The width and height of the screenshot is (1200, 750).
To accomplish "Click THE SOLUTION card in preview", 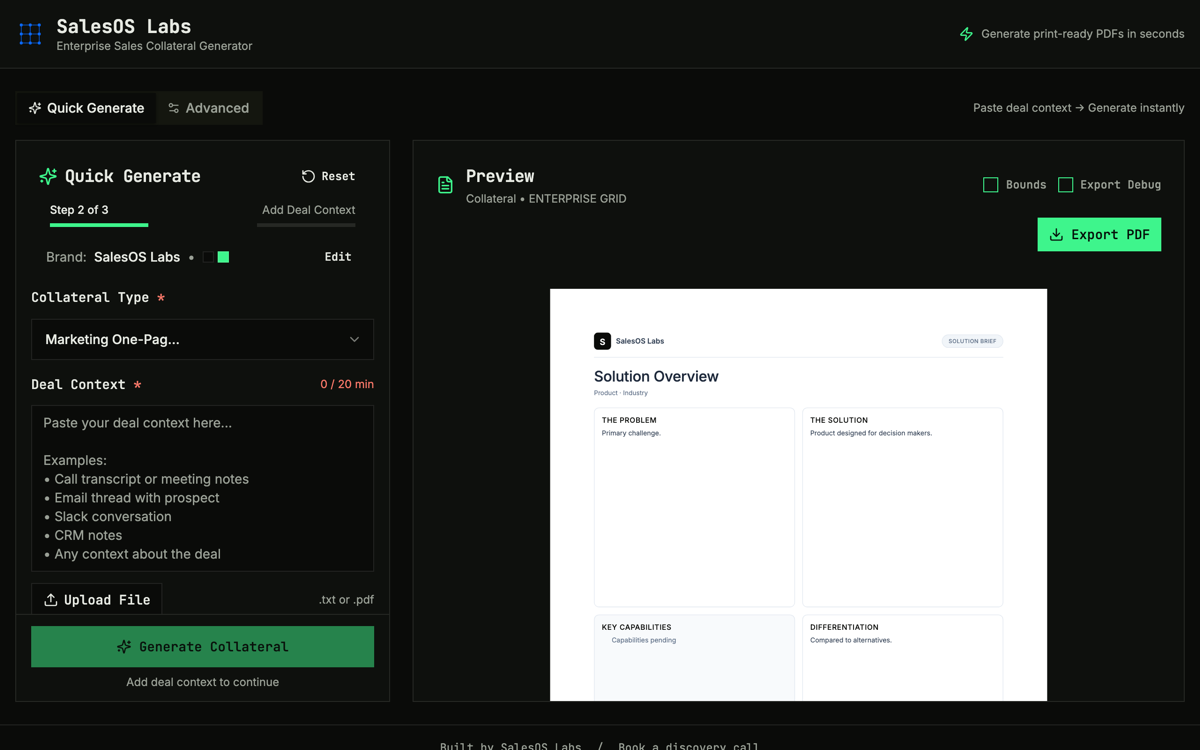I will click(x=902, y=507).
